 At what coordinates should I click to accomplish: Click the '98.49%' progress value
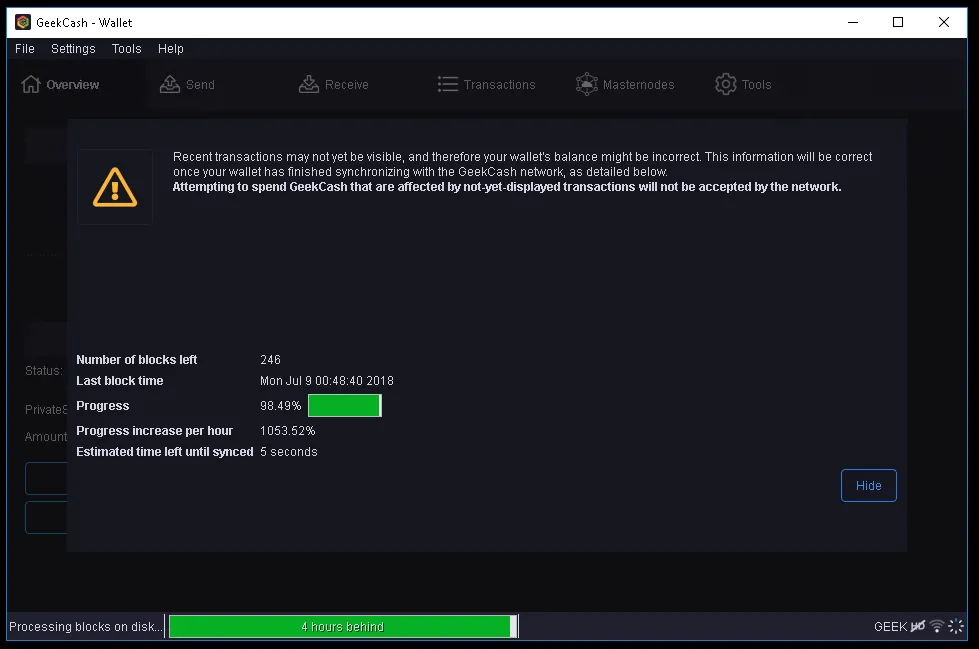280,405
